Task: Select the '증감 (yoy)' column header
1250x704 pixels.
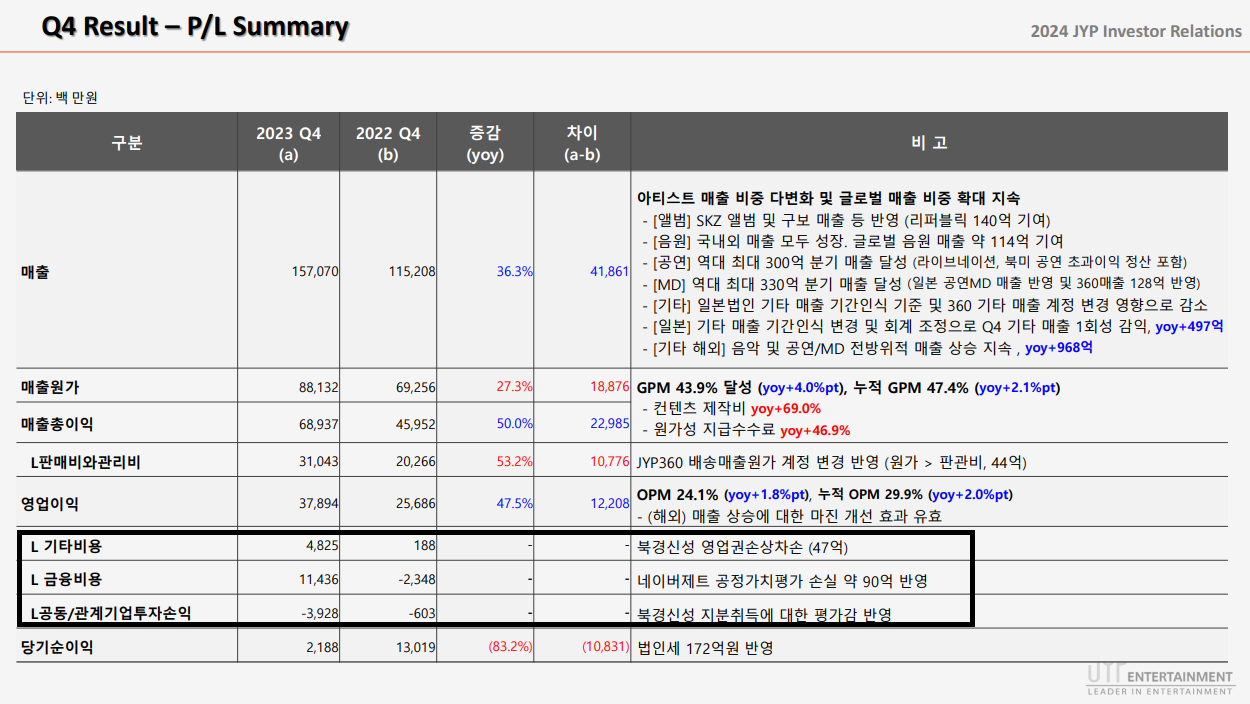Action: click(x=485, y=142)
